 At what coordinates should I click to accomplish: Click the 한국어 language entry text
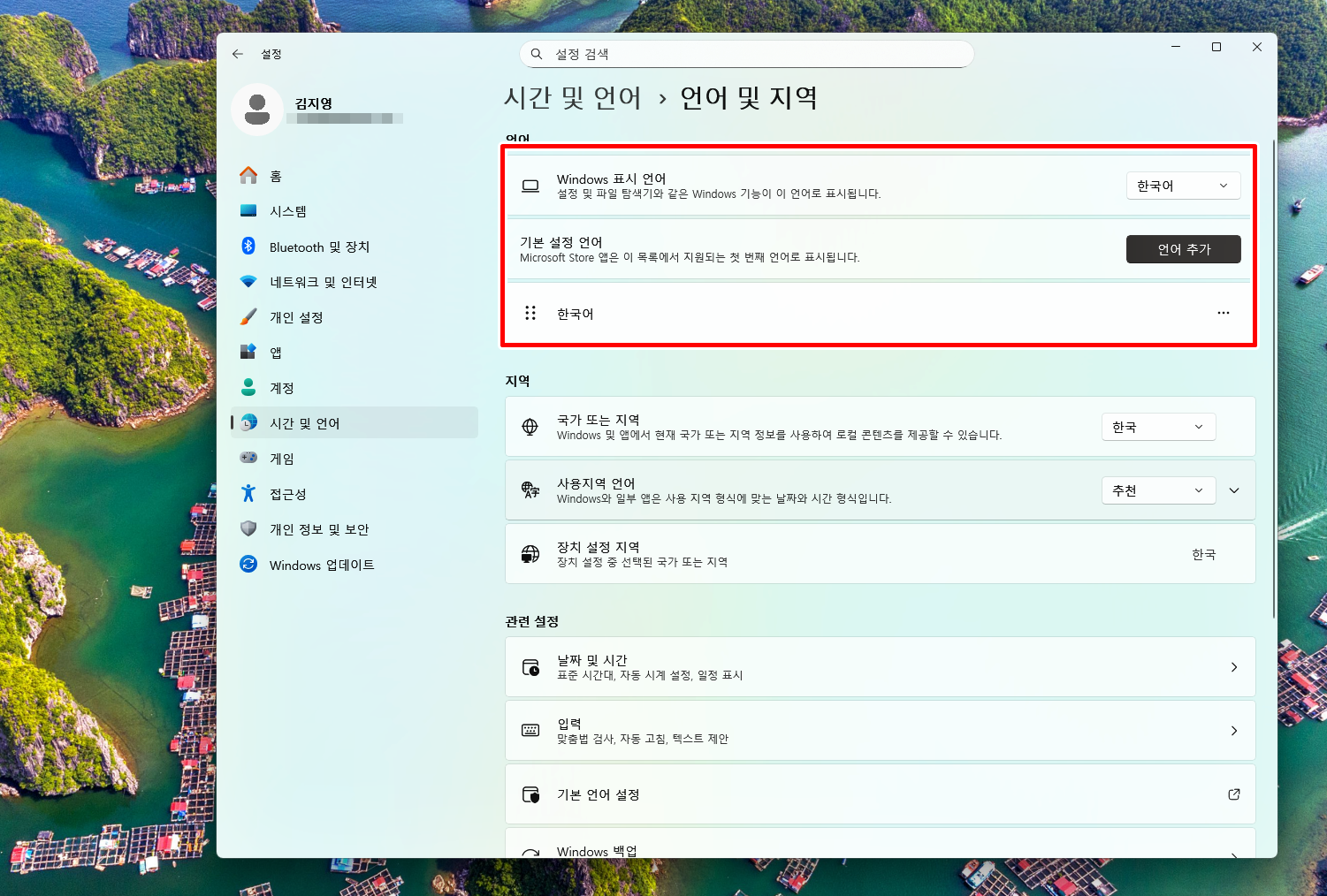[576, 314]
